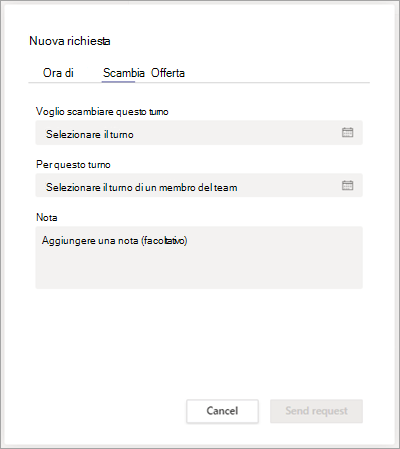This screenshot has height=449, width=400.
Task: Open the Offerta tab
Action: (x=168, y=73)
